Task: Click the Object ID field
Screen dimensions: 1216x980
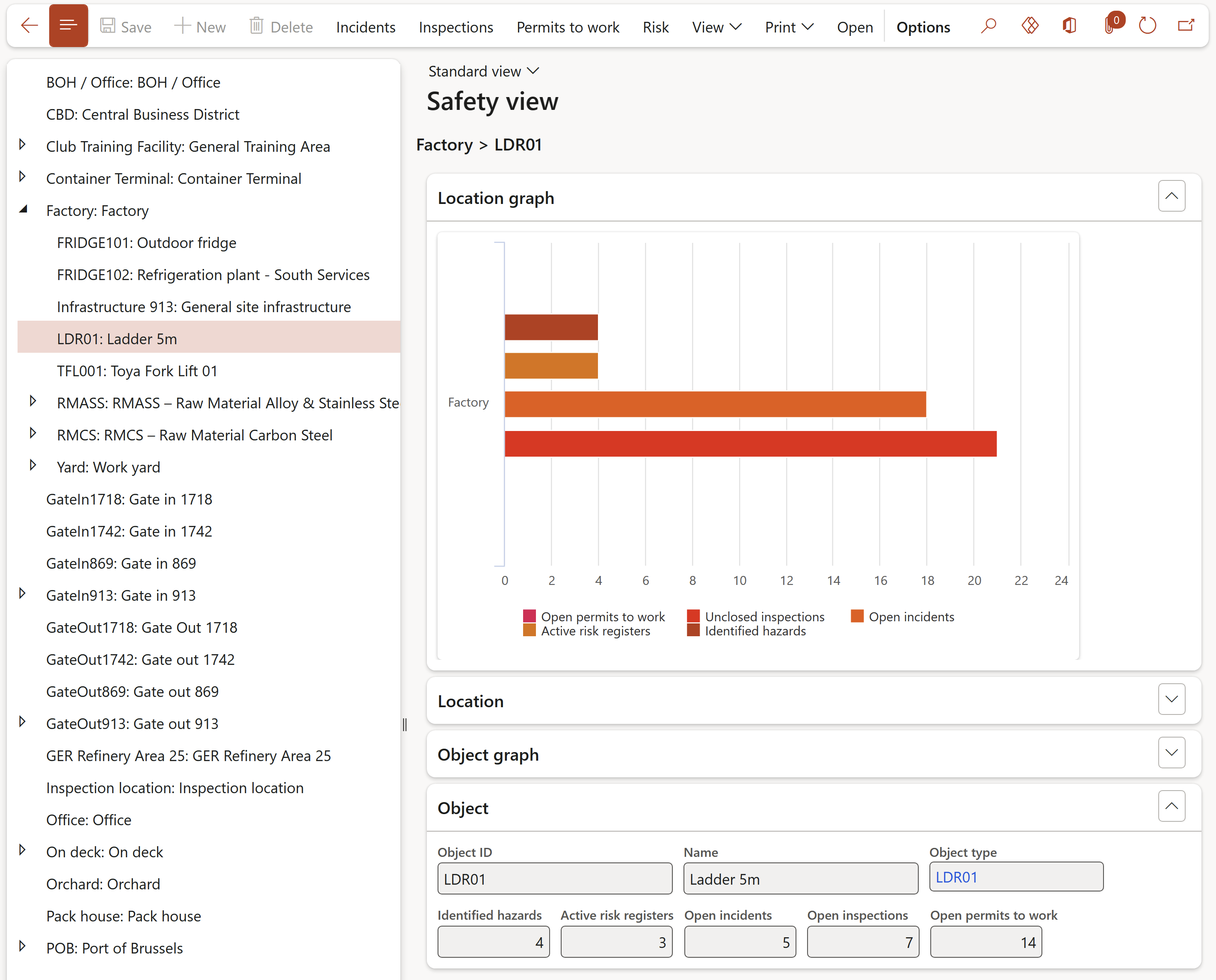Action: 555,878
